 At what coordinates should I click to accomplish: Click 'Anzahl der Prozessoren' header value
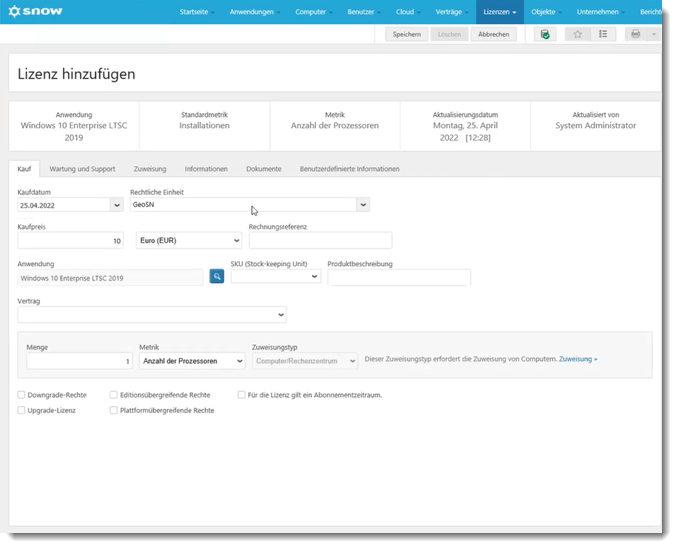point(335,126)
